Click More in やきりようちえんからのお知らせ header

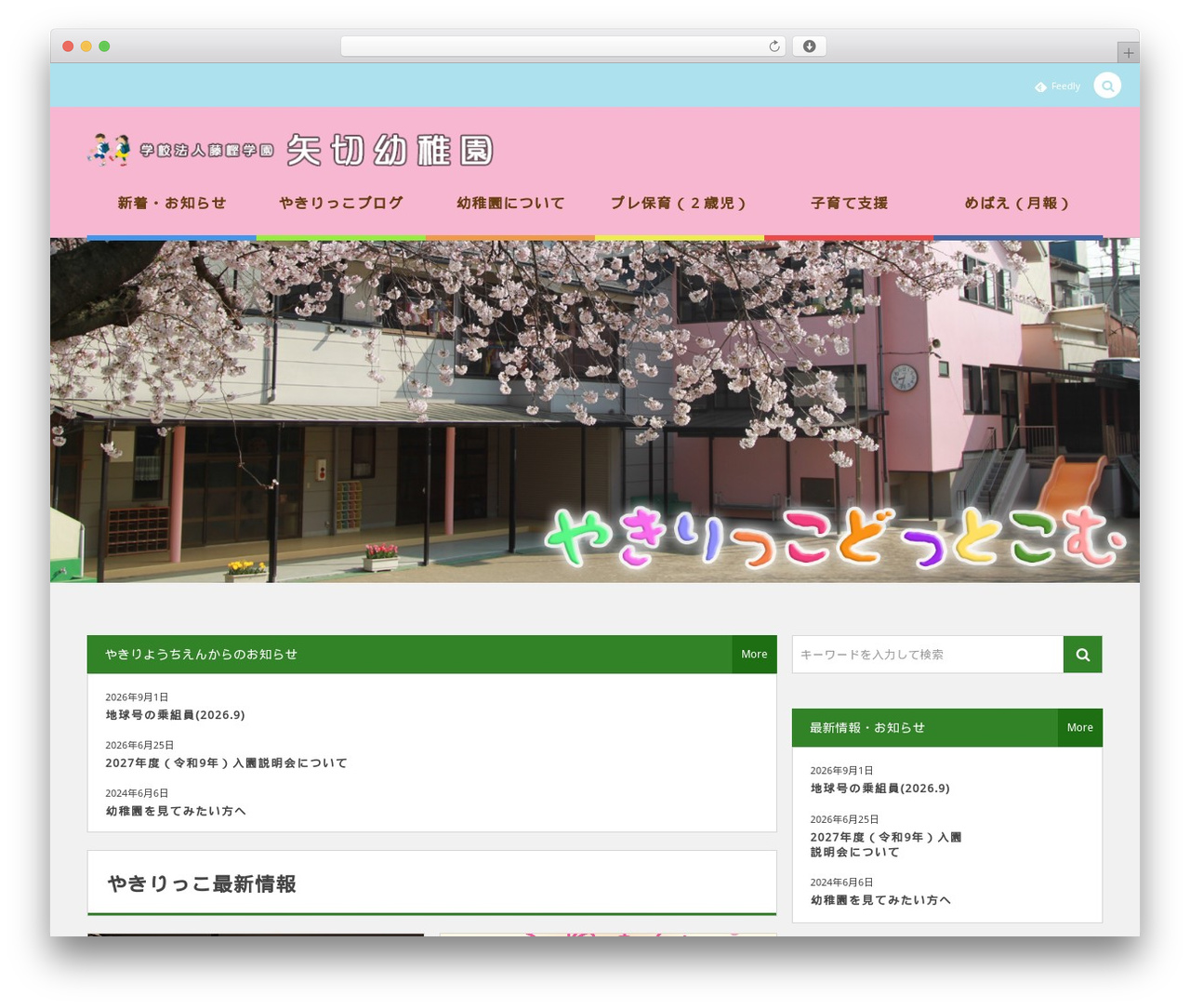[x=754, y=655]
